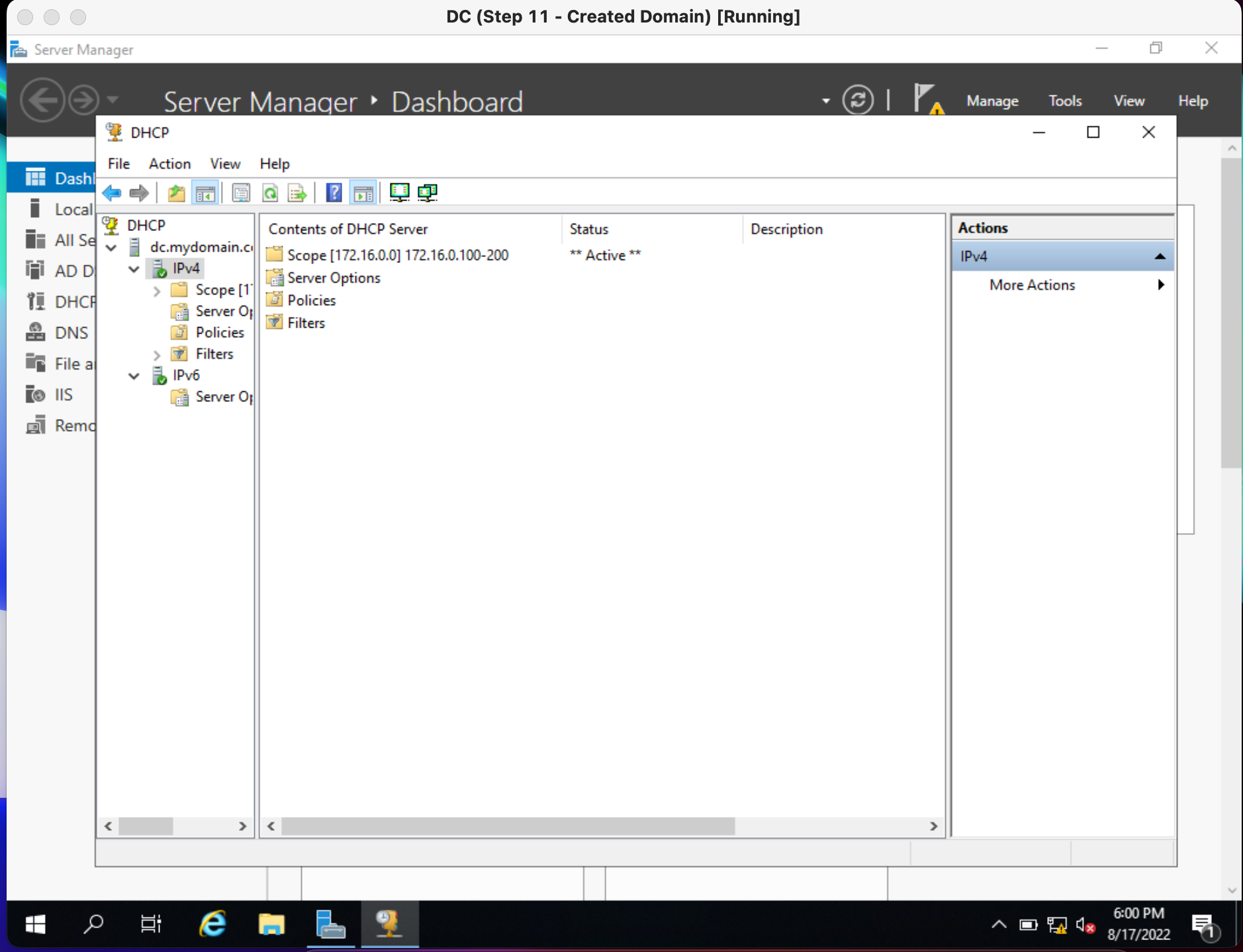This screenshot has width=1243, height=952.
Task: Select Local Server in Server Manager sidebar
Action: tap(52, 209)
